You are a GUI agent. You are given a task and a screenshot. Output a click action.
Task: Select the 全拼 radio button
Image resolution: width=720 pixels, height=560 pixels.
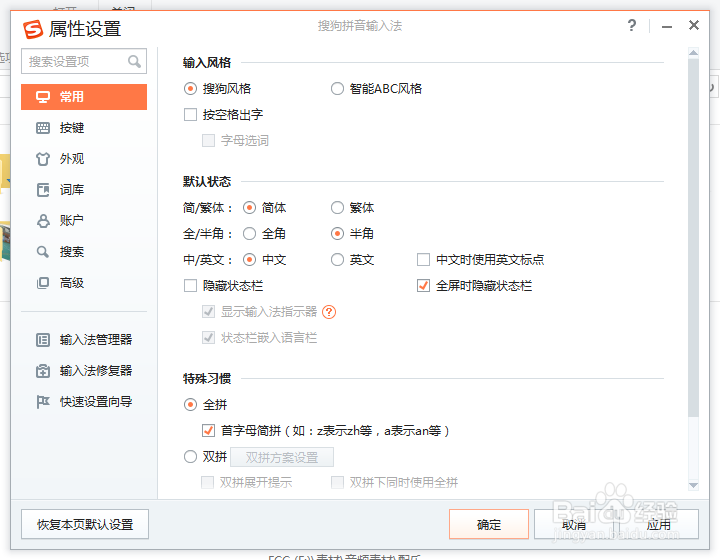tap(190, 405)
